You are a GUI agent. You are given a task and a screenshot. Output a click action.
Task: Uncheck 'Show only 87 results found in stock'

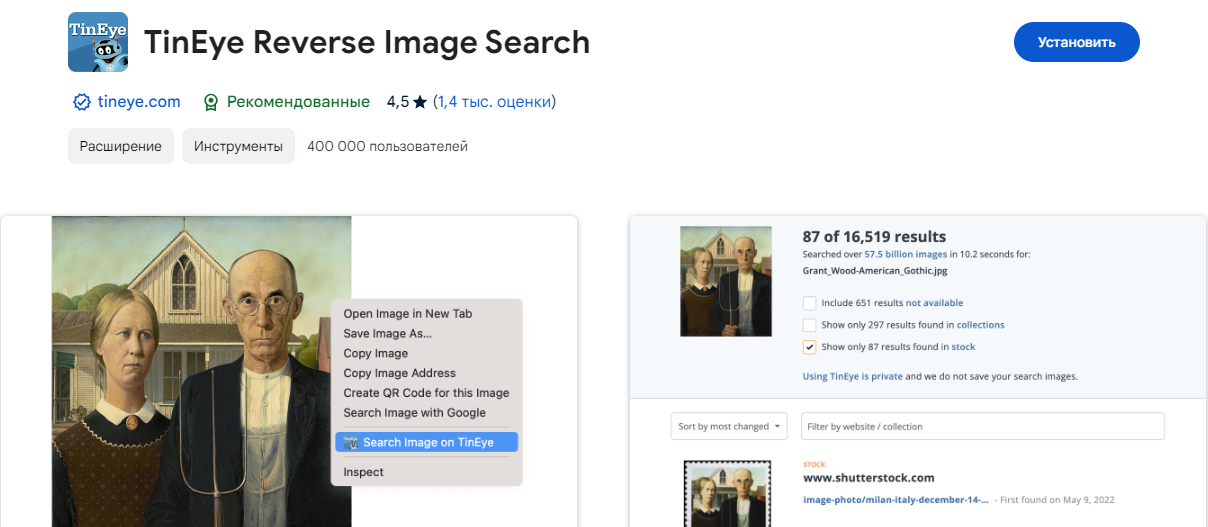[809, 347]
